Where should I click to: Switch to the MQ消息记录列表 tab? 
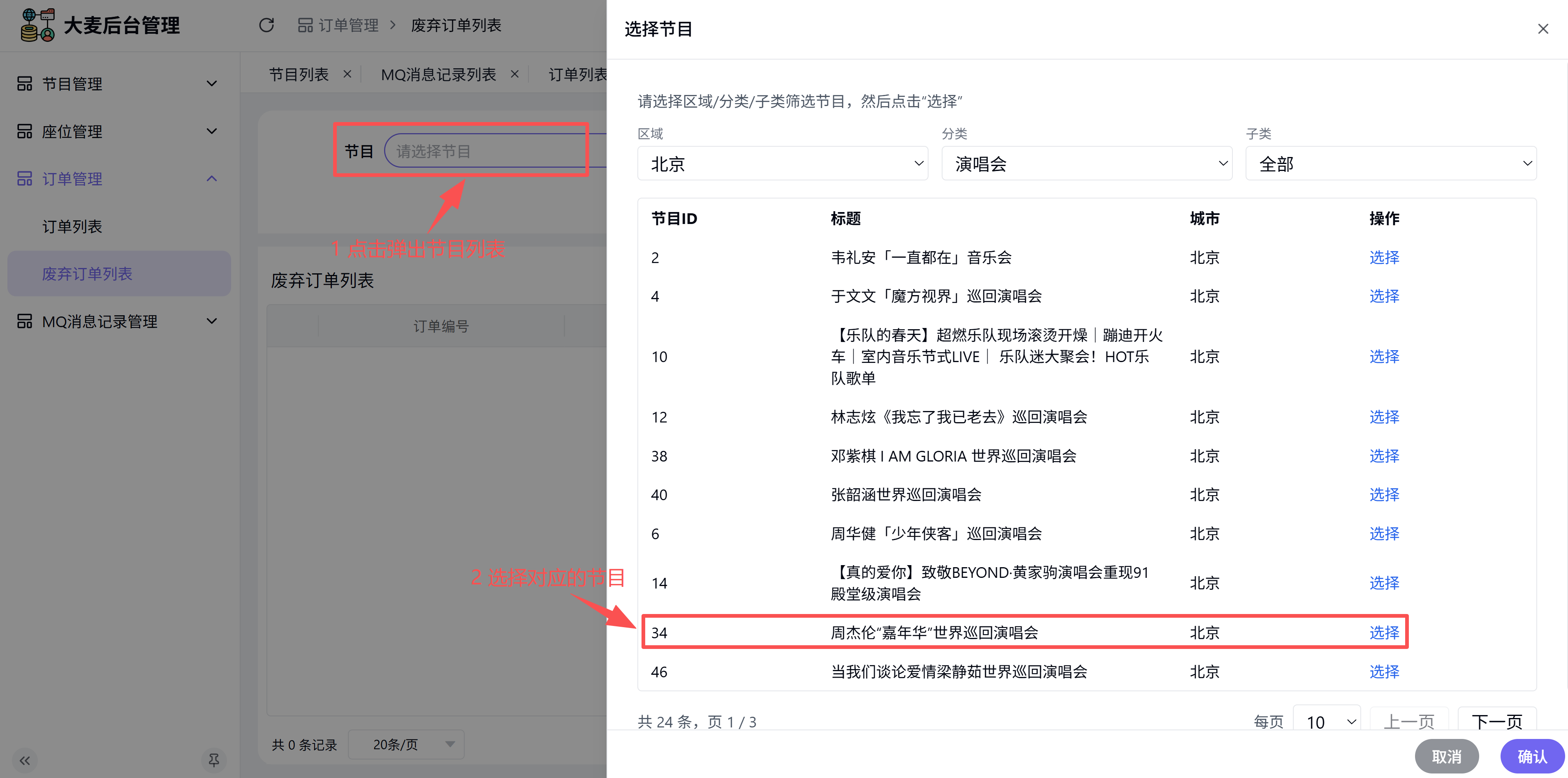coord(438,74)
